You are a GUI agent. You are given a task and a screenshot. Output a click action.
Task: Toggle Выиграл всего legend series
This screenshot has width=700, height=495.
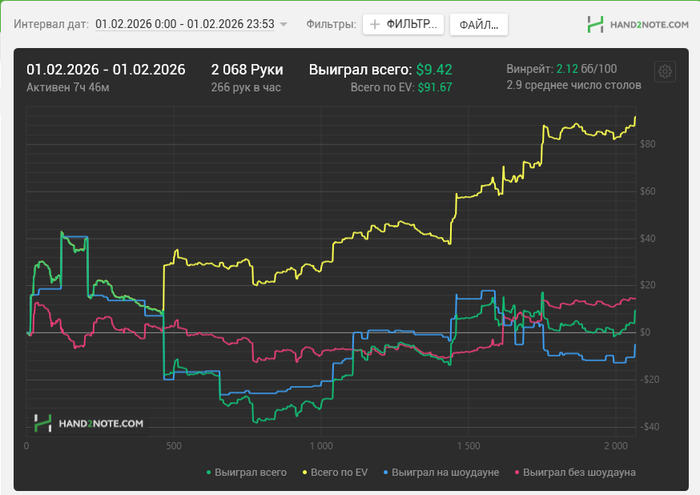[x=246, y=472]
